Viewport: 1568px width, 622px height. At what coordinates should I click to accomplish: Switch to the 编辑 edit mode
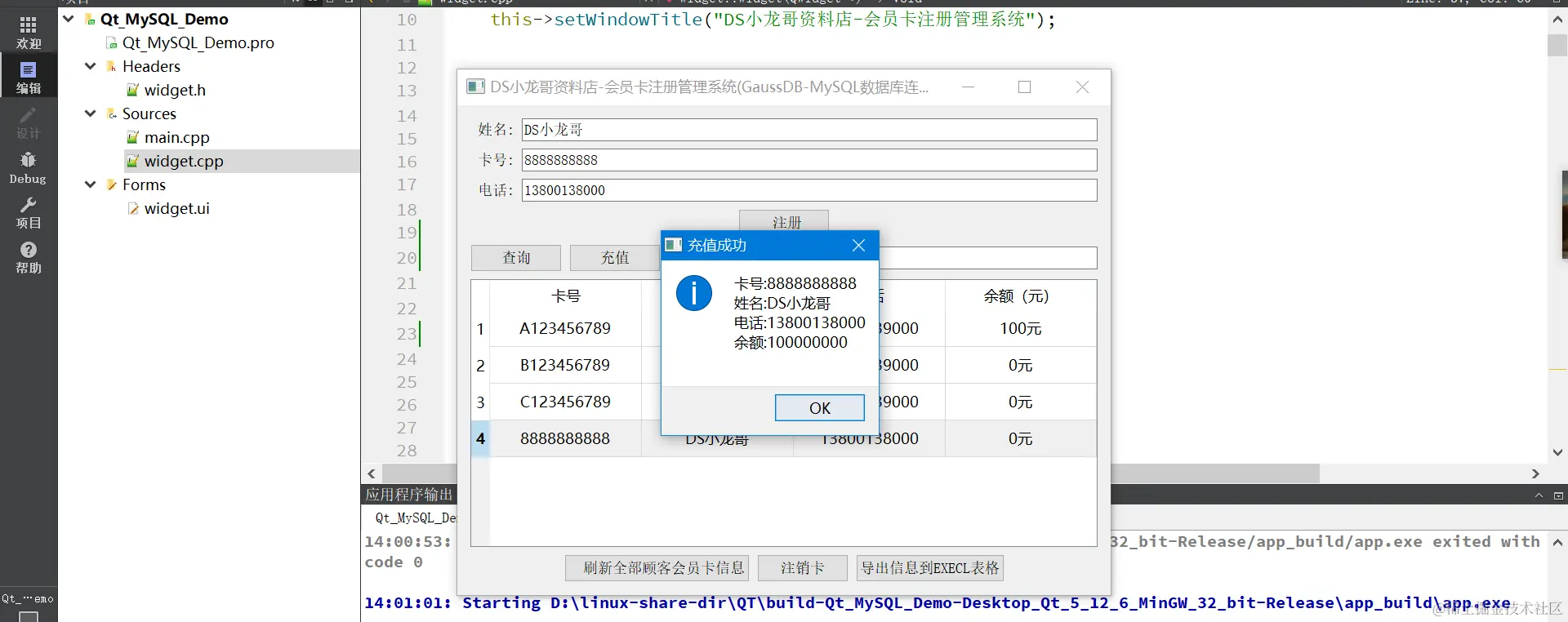coord(29,77)
